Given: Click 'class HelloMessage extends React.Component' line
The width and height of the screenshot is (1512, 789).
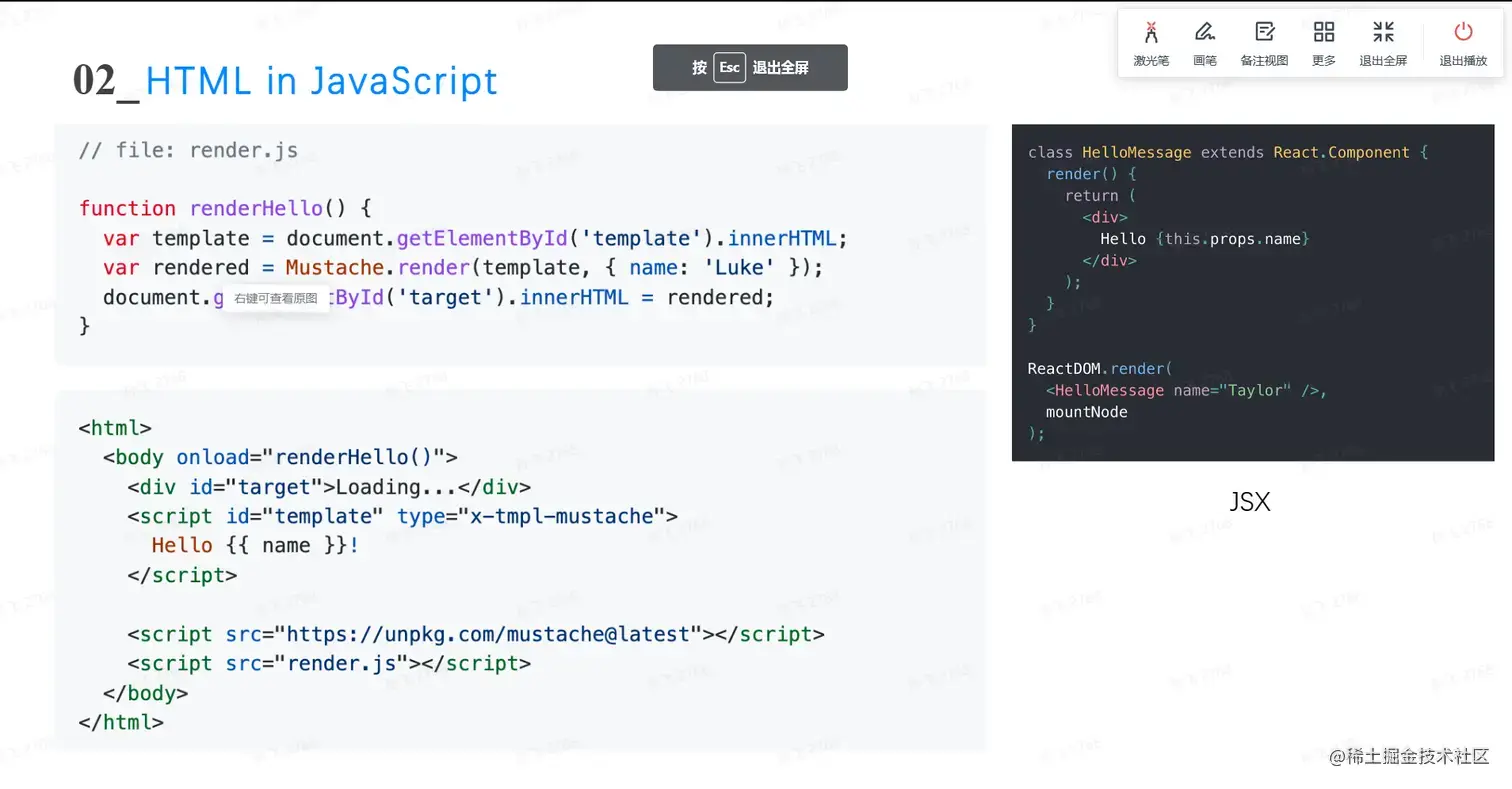Looking at the screenshot, I should pyautogui.click(x=1228, y=153).
